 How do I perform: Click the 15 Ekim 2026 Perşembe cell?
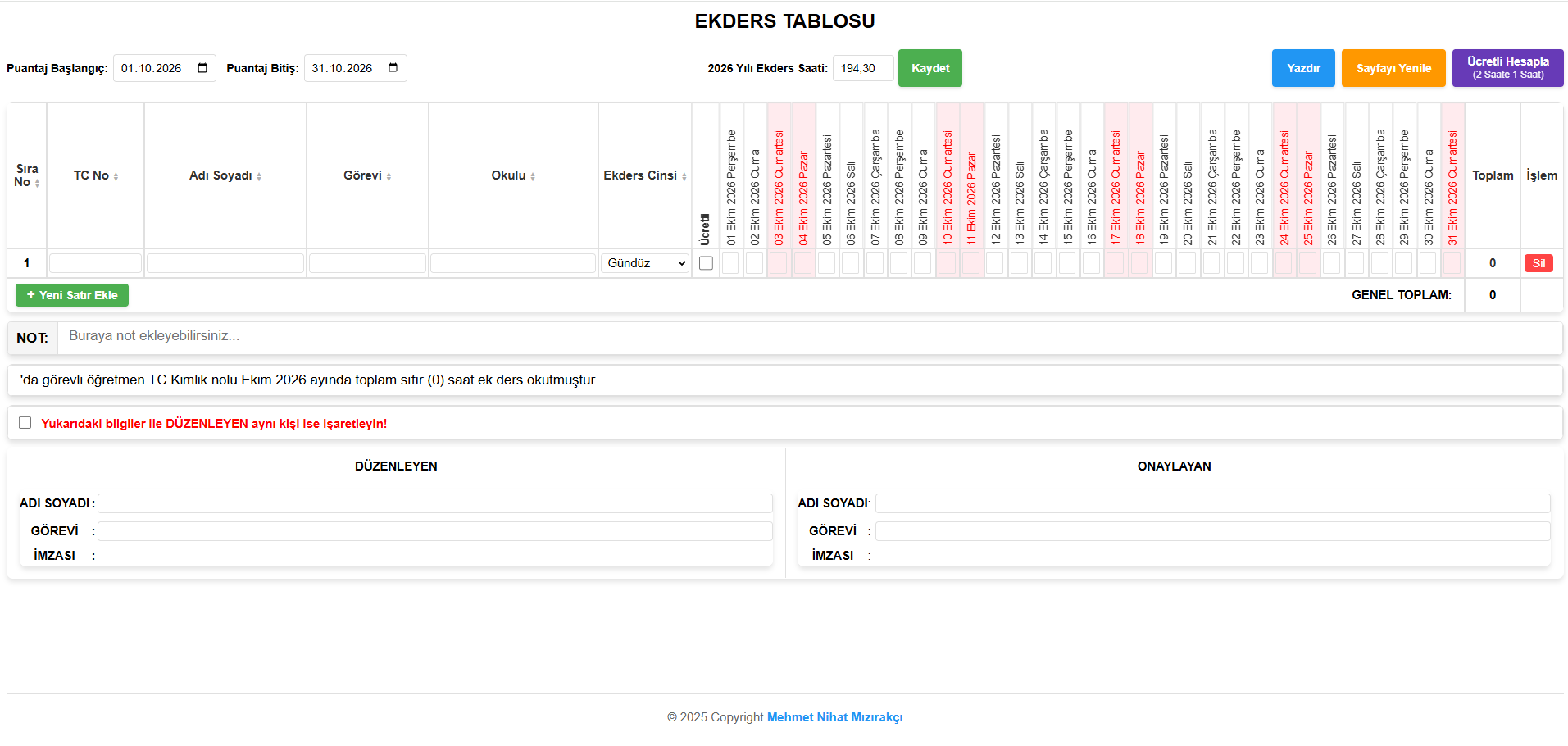click(1067, 263)
